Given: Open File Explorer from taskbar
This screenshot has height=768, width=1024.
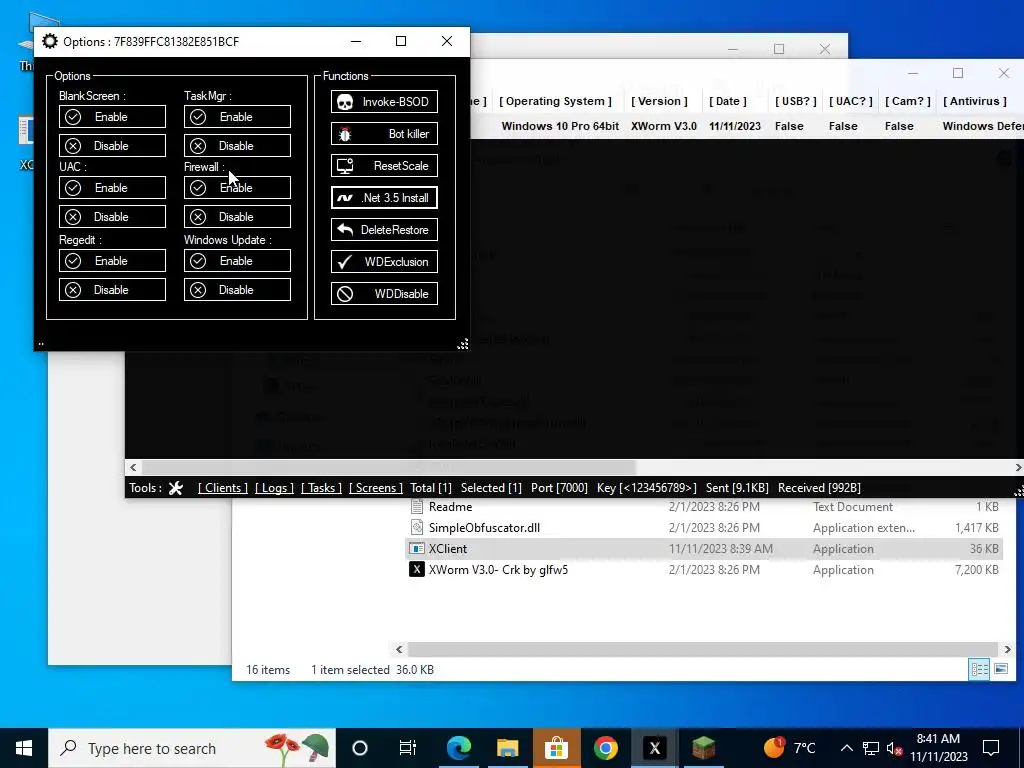Looking at the screenshot, I should point(507,748).
